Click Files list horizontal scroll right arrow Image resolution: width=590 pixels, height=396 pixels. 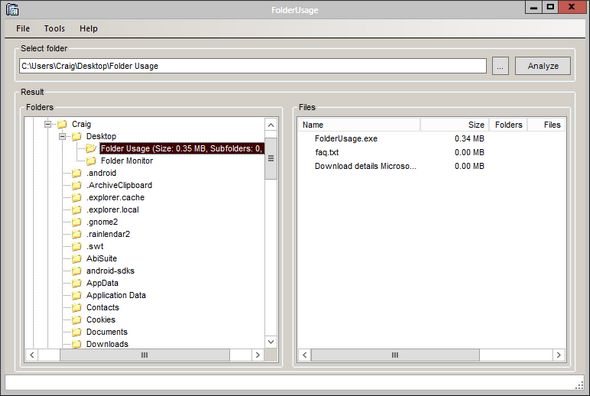point(558,355)
